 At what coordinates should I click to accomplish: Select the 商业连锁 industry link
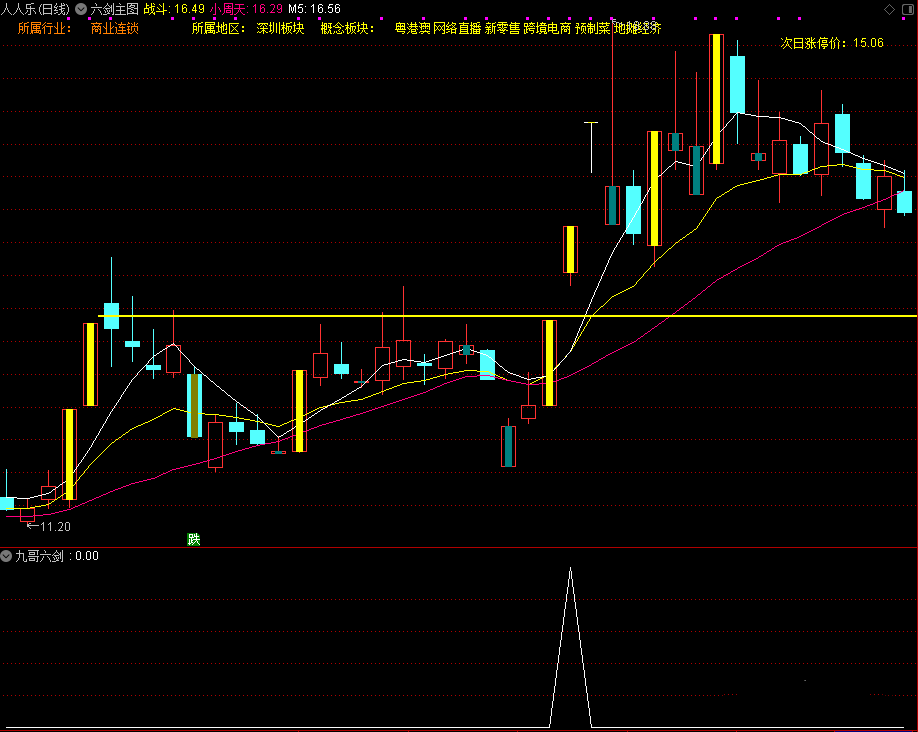(115, 28)
